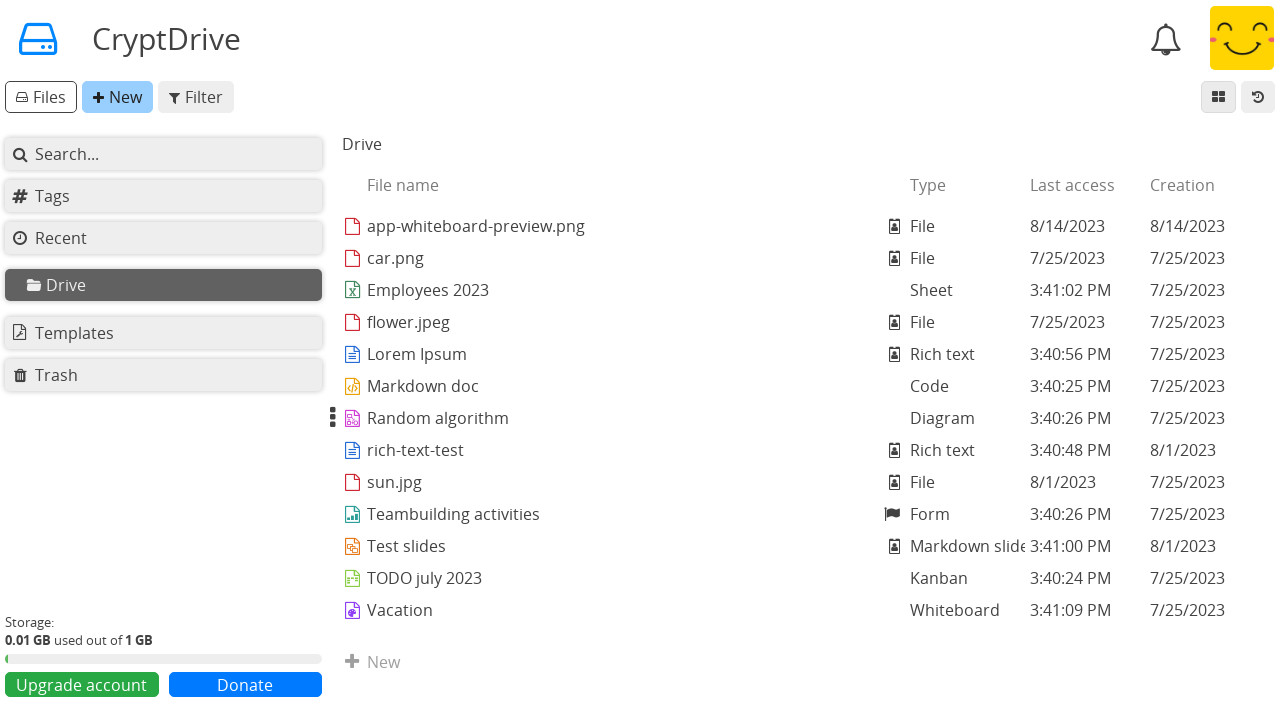Click owner badge icon for sun.jpg

click(894, 482)
